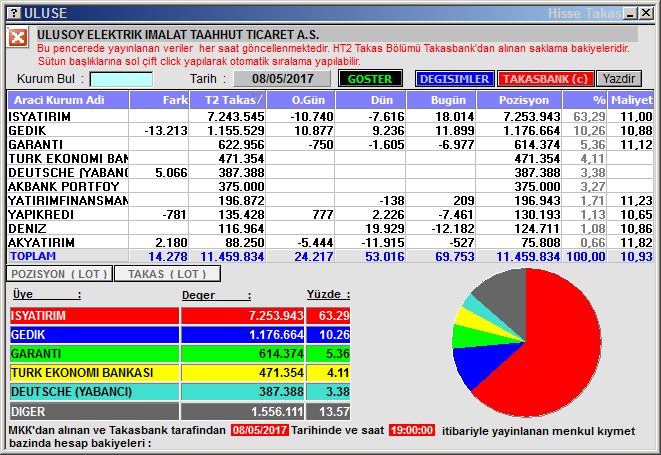The height and width of the screenshot is (455, 661).
Task: Click the Yazdir print button
Action: click(x=618, y=79)
